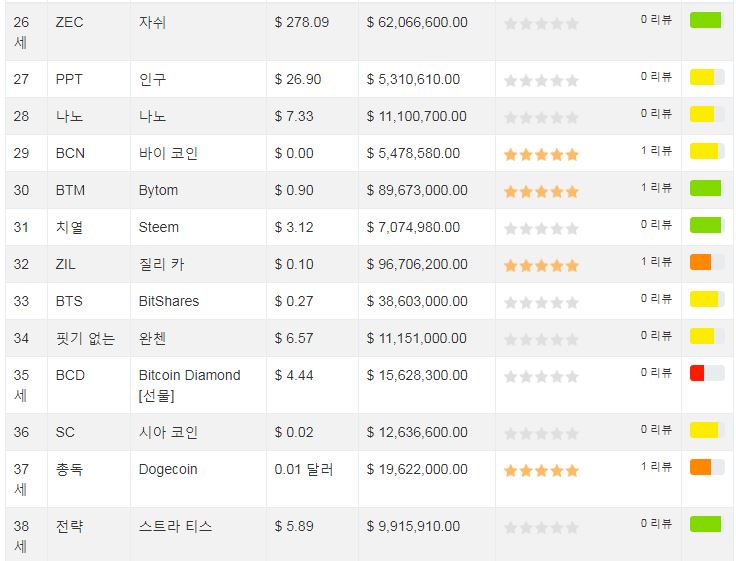Click the ZEC ticker symbol
The image size is (736, 561).
70,22
